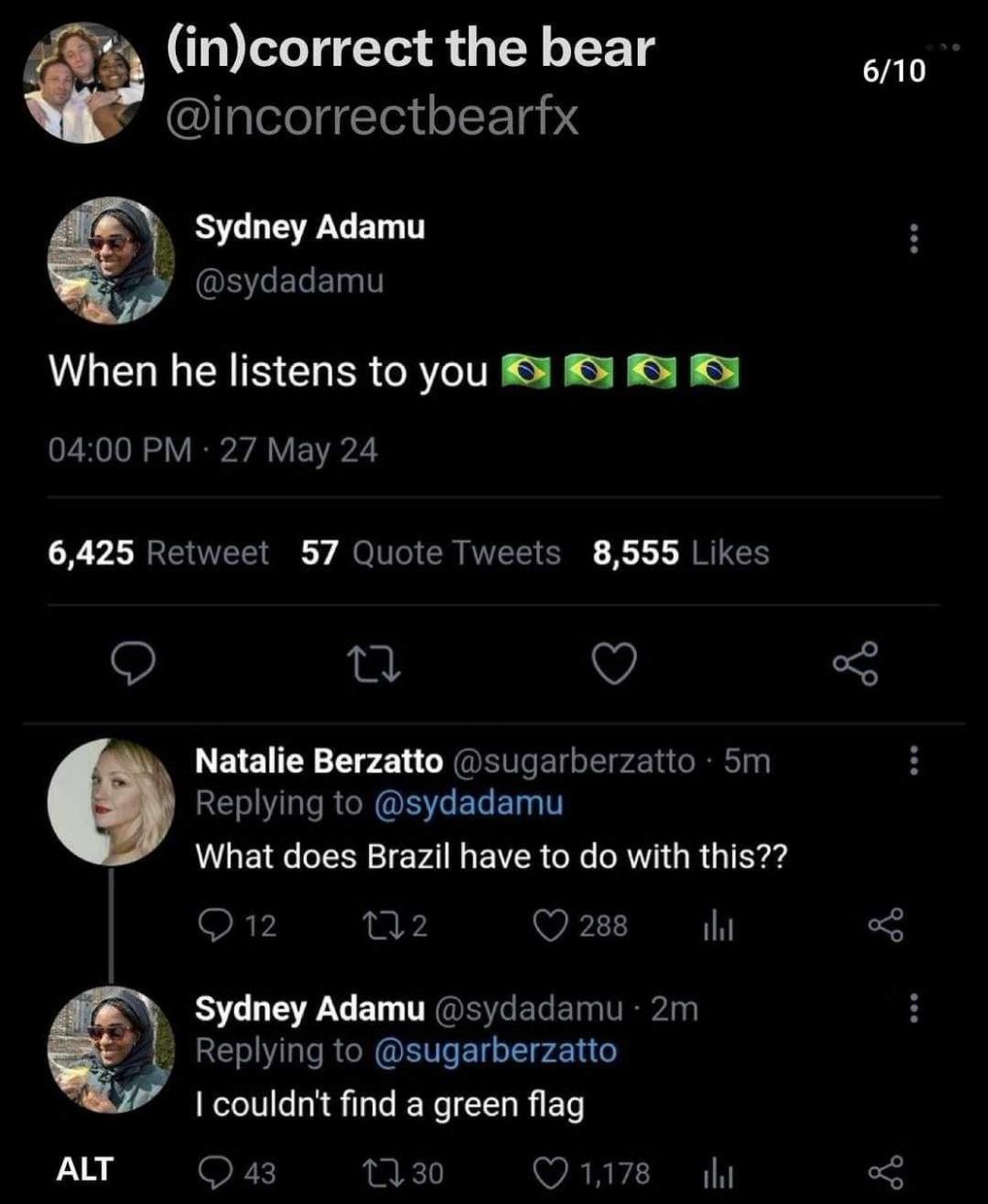Open three-dot menu on Natalie Berzatto's reply
988x1204 pixels.
[x=913, y=760]
